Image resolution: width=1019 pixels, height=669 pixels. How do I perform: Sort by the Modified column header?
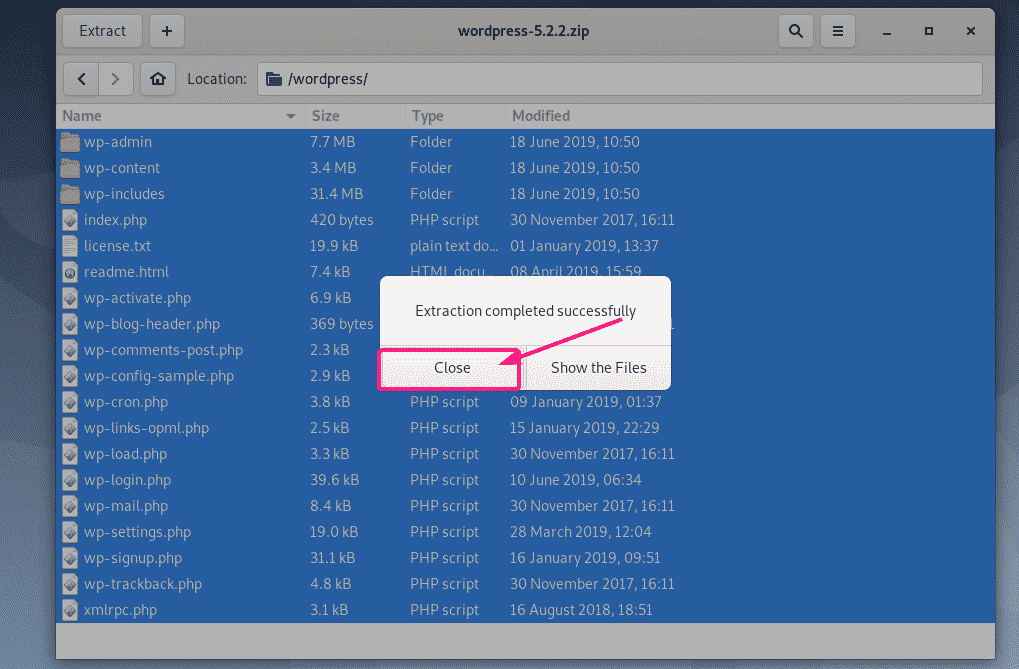click(x=749, y=116)
